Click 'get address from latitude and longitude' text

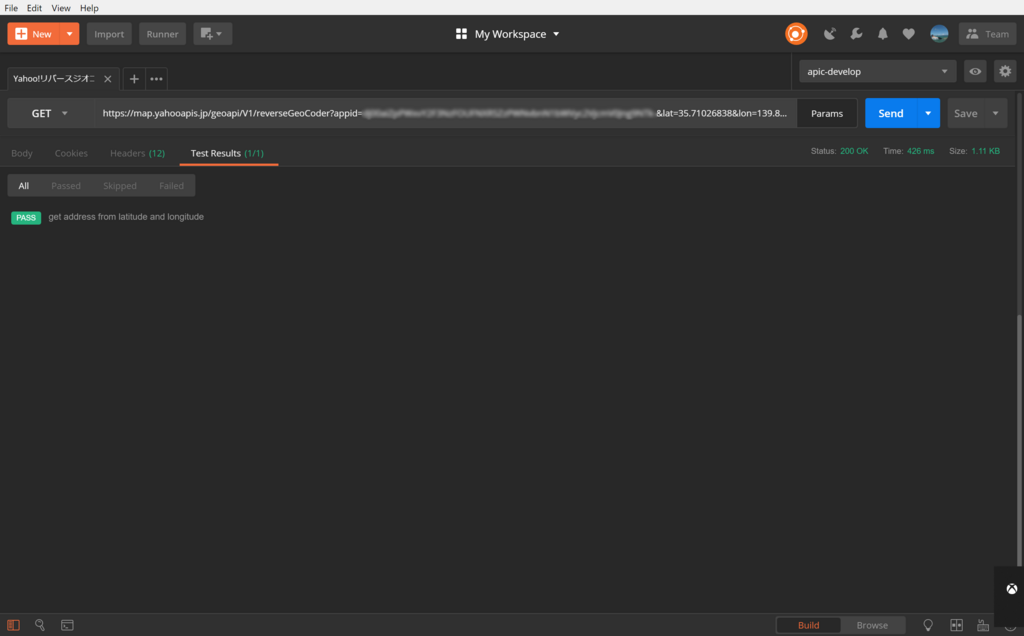click(x=126, y=217)
